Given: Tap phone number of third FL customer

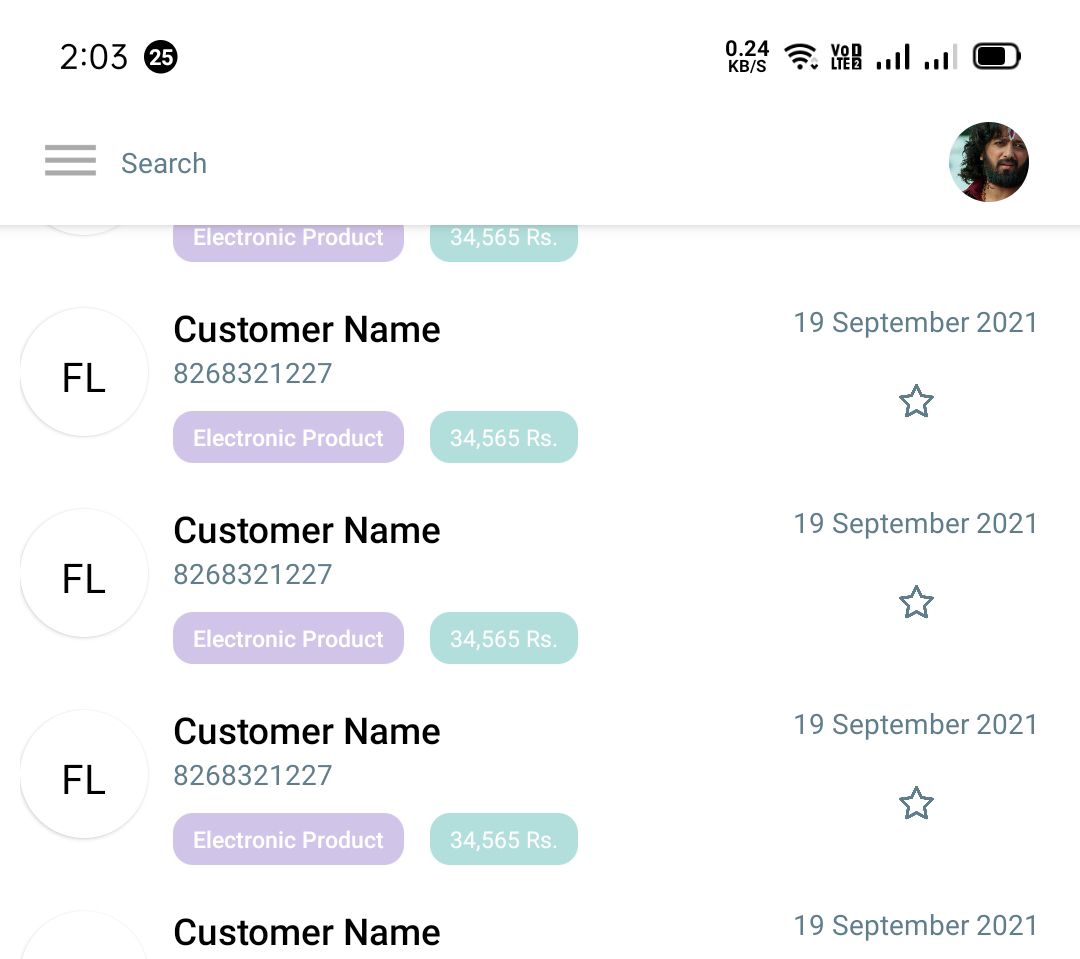Looking at the screenshot, I should point(252,776).
